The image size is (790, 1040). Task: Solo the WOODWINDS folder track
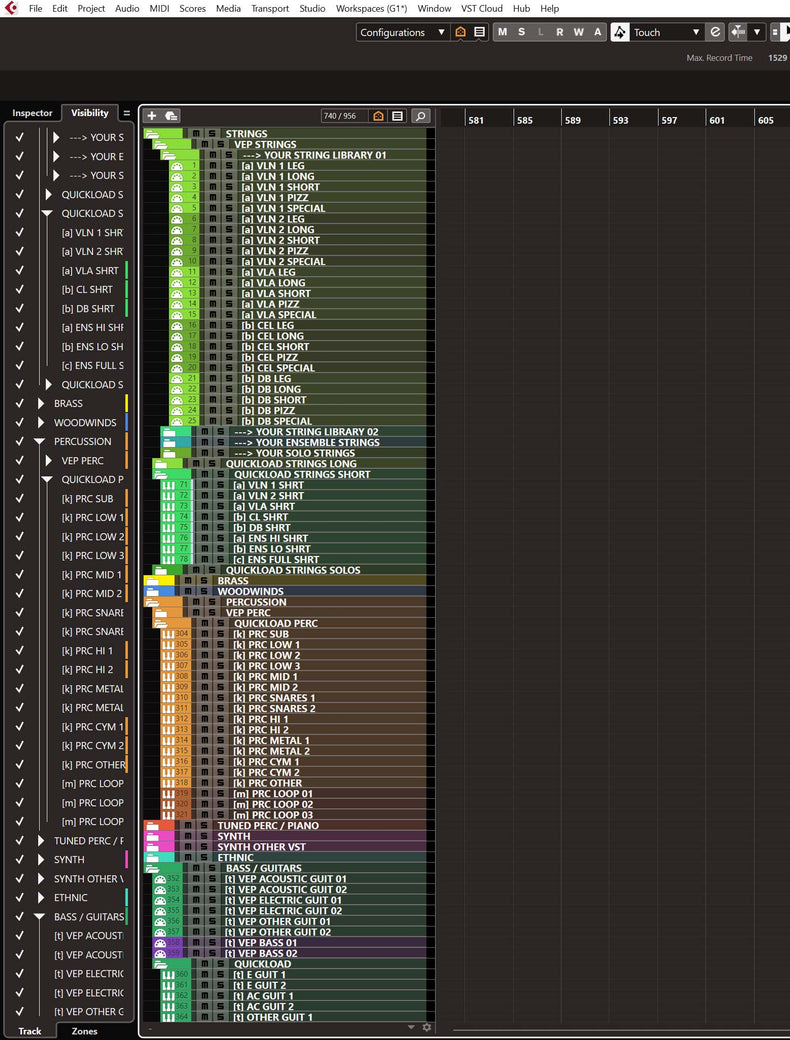pos(205,592)
